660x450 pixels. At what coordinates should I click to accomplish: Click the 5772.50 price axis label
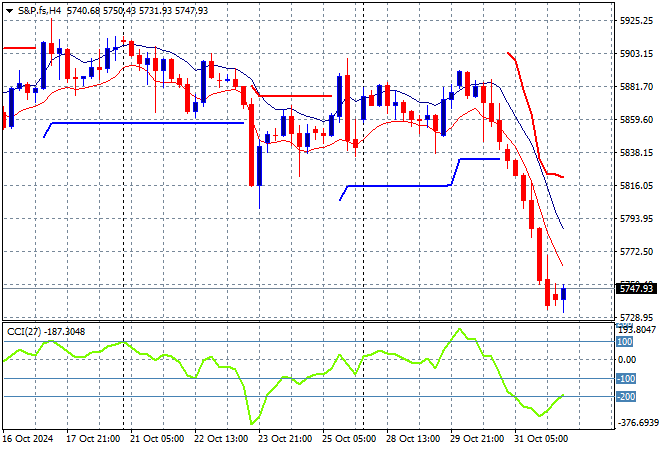point(636,252)
